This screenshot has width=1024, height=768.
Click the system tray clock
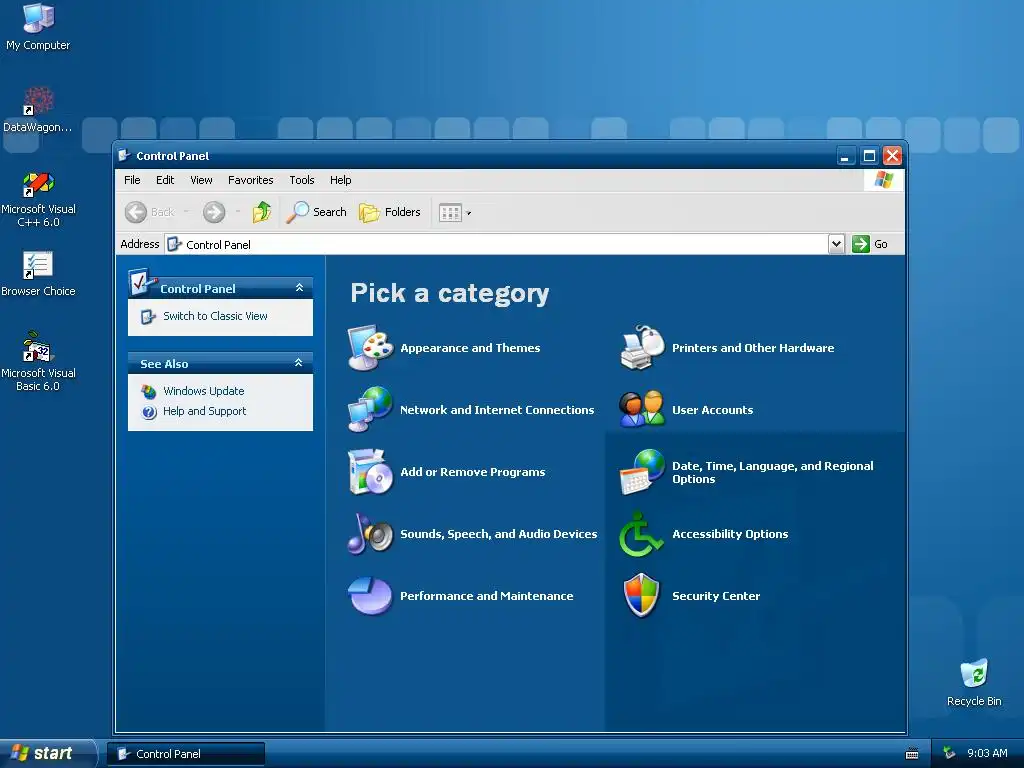(x=987, y=754)
